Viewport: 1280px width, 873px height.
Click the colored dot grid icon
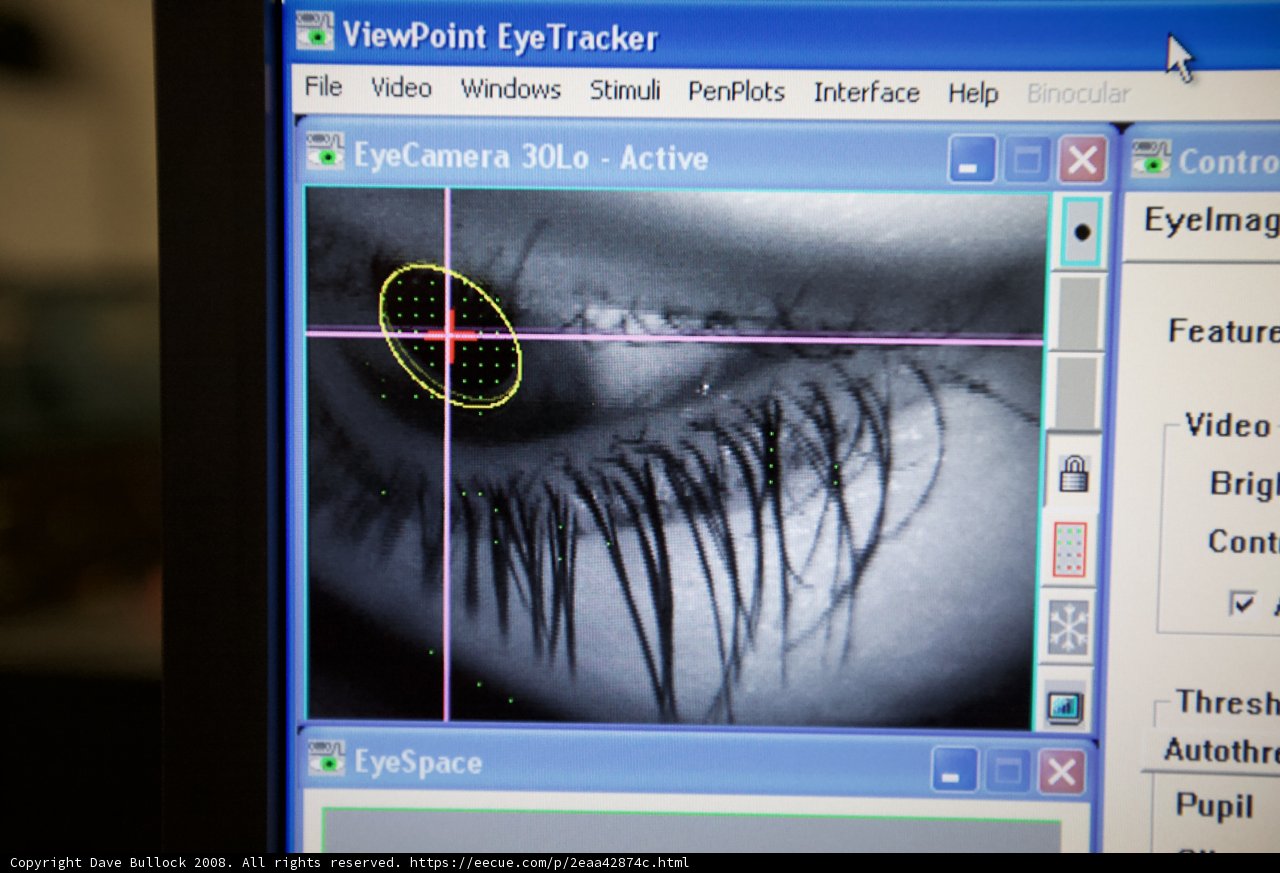point(1070,550)
